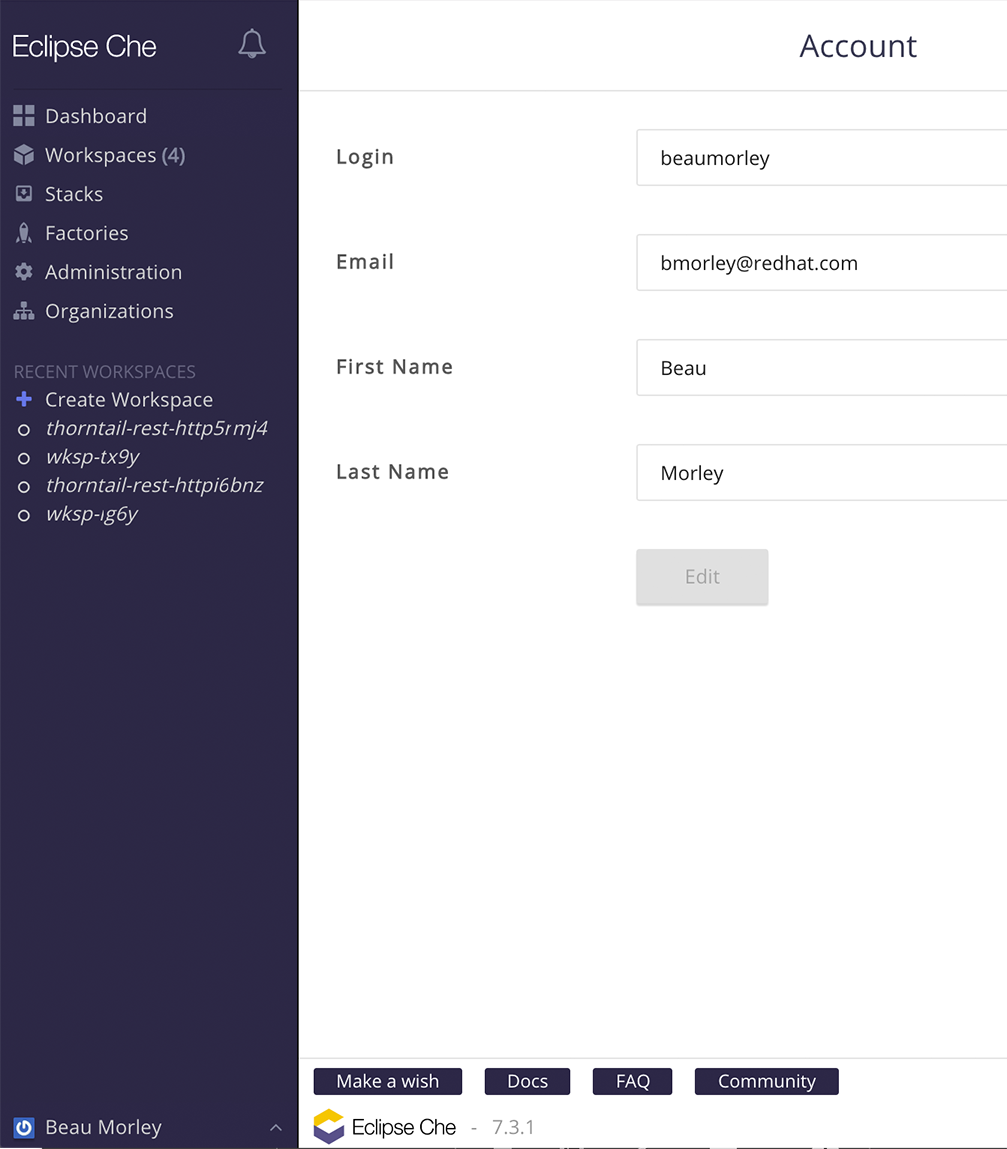Collapse the Beau Morley user menu chevron

[x=276, y=1127]
